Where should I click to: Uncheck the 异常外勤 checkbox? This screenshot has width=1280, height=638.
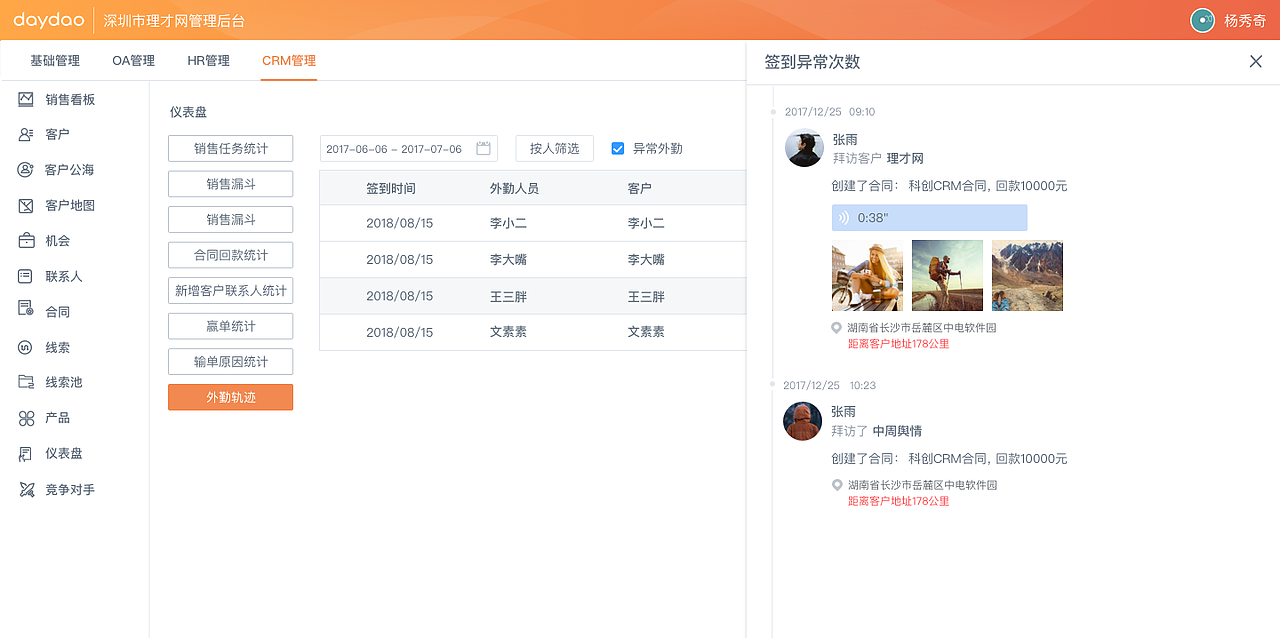pyautogui.click(x=617, y=148)
